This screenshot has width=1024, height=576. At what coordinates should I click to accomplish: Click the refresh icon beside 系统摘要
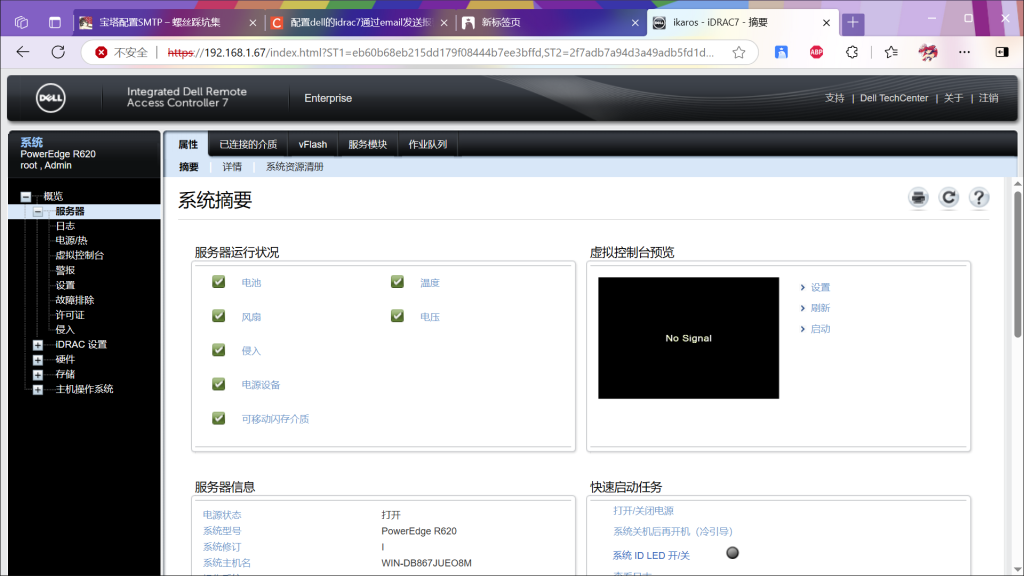(949, 197)
